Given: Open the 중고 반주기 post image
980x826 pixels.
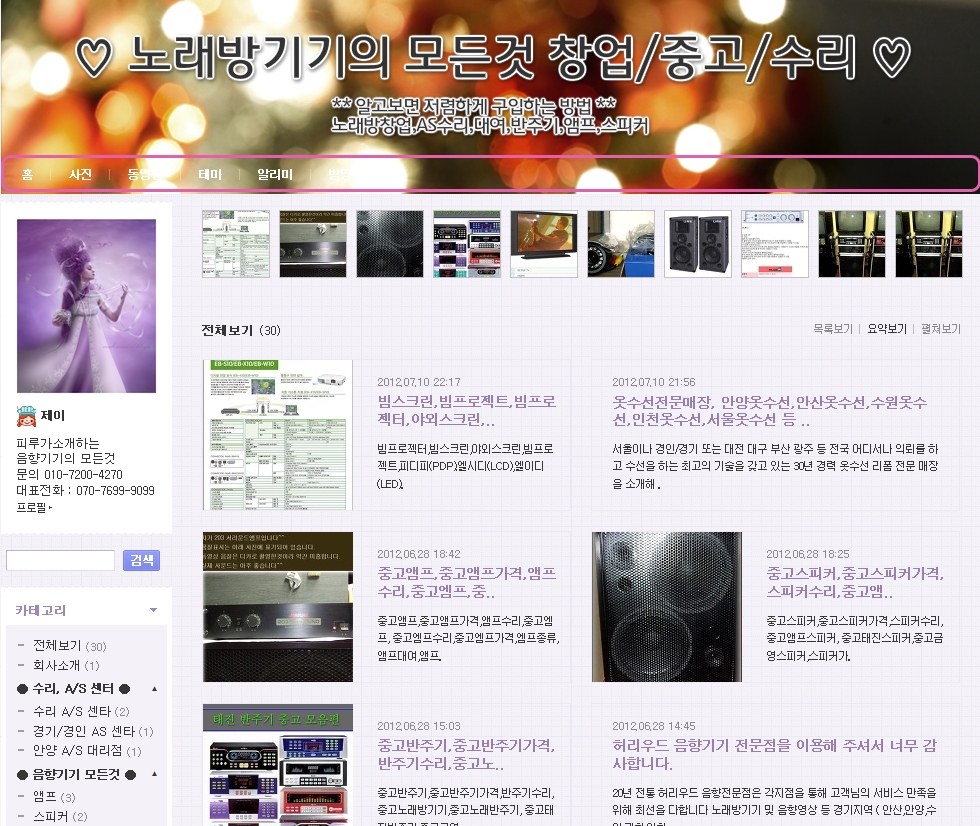Looking at the screenshot, I should [x=277, y=764].
